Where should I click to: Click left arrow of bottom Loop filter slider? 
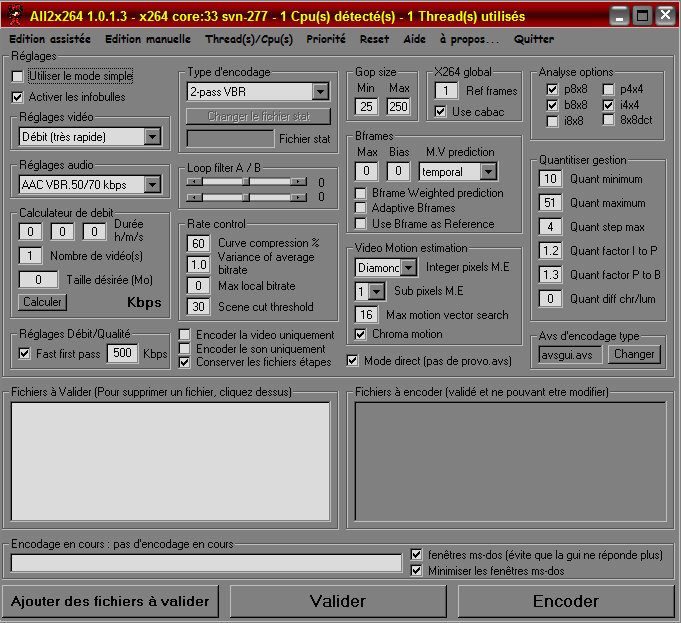(x=194, y=197)
